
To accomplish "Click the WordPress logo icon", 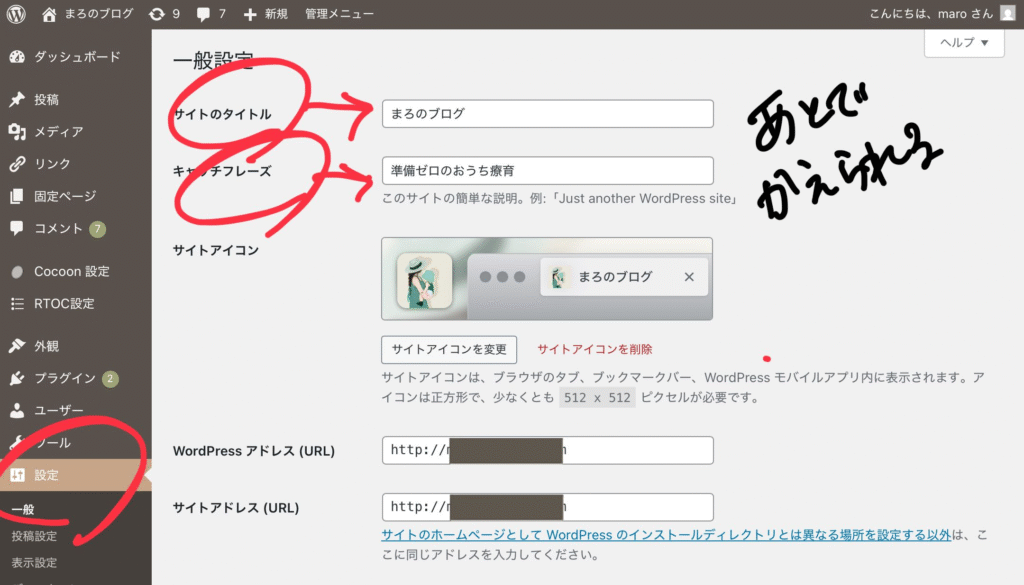I will point(16,14).
